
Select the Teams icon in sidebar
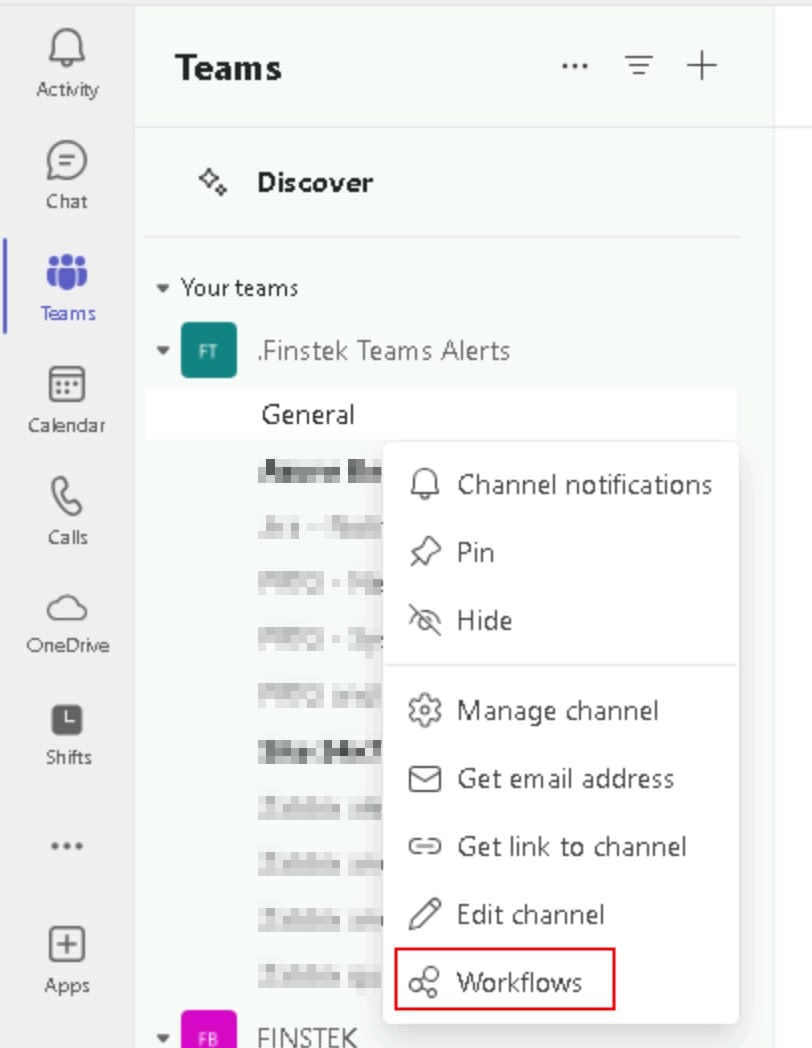pos(67,272)
